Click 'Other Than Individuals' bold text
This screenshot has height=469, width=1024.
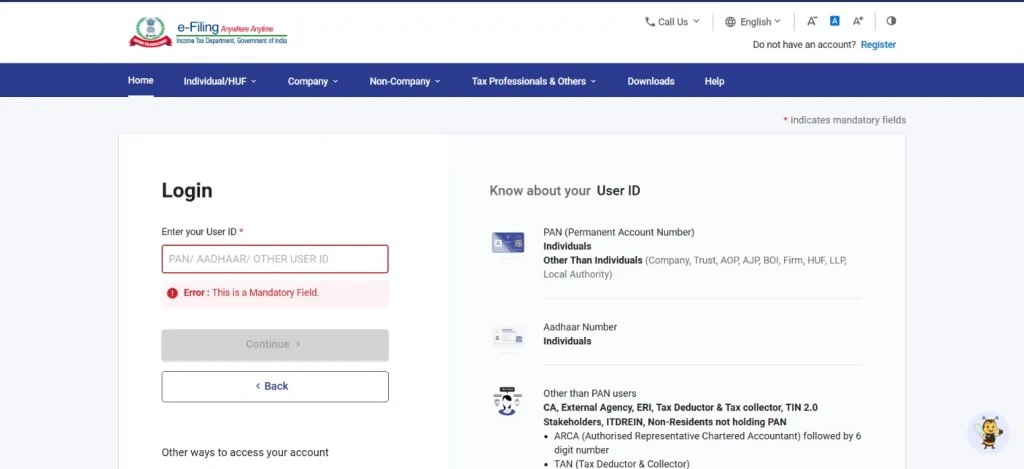[593, 260]
